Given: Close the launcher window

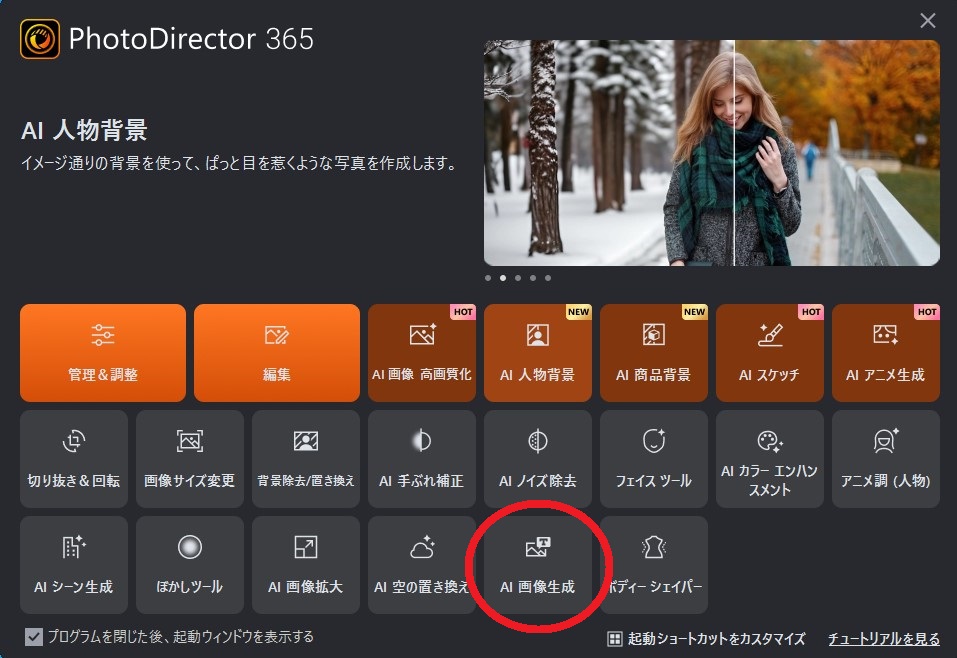Looking at the screenshot, I should (928, 21).
